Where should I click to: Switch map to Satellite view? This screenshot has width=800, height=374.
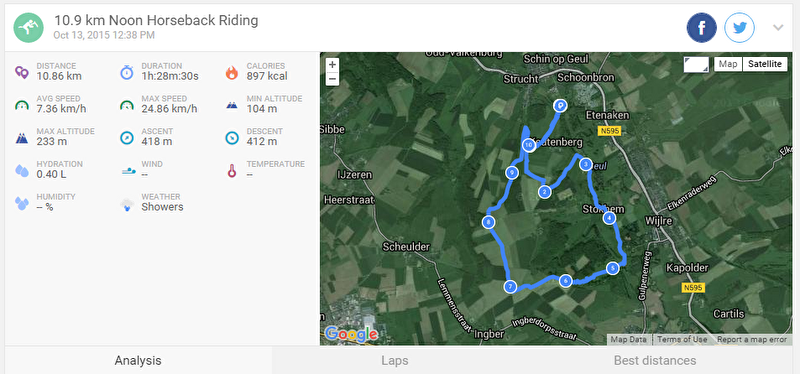click(765, 64)
